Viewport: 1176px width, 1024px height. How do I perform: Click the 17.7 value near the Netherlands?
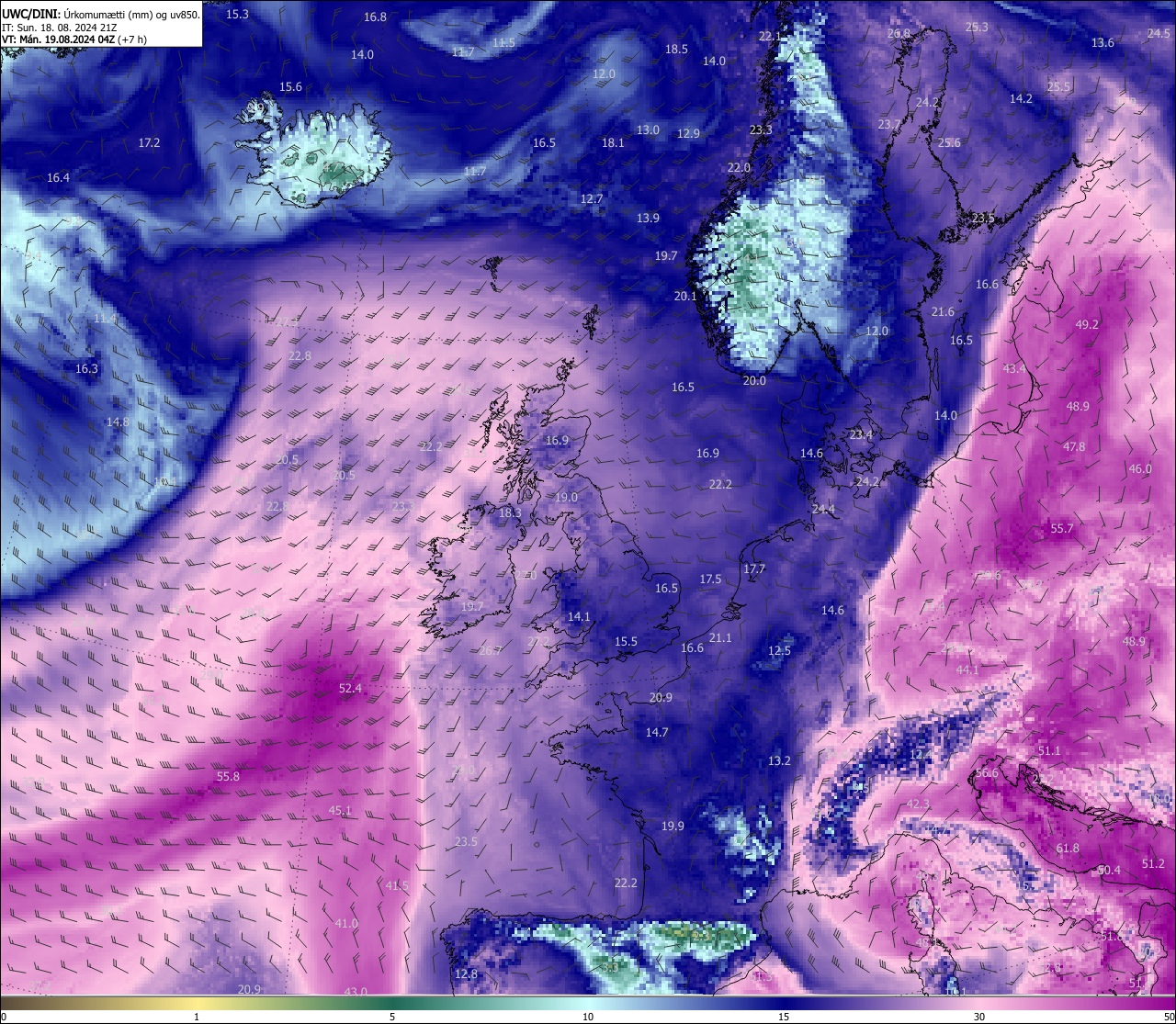tap(753, 568)
